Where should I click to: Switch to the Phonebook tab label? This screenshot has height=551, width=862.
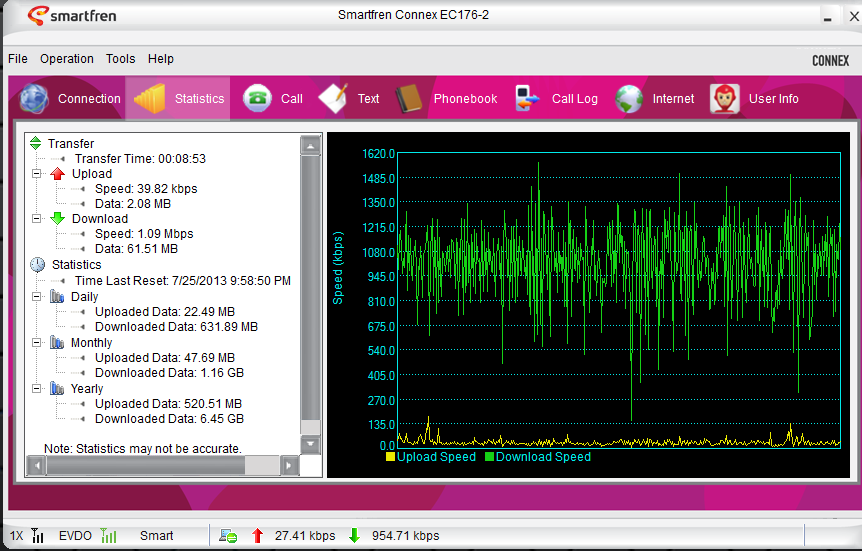click(465, 99)
